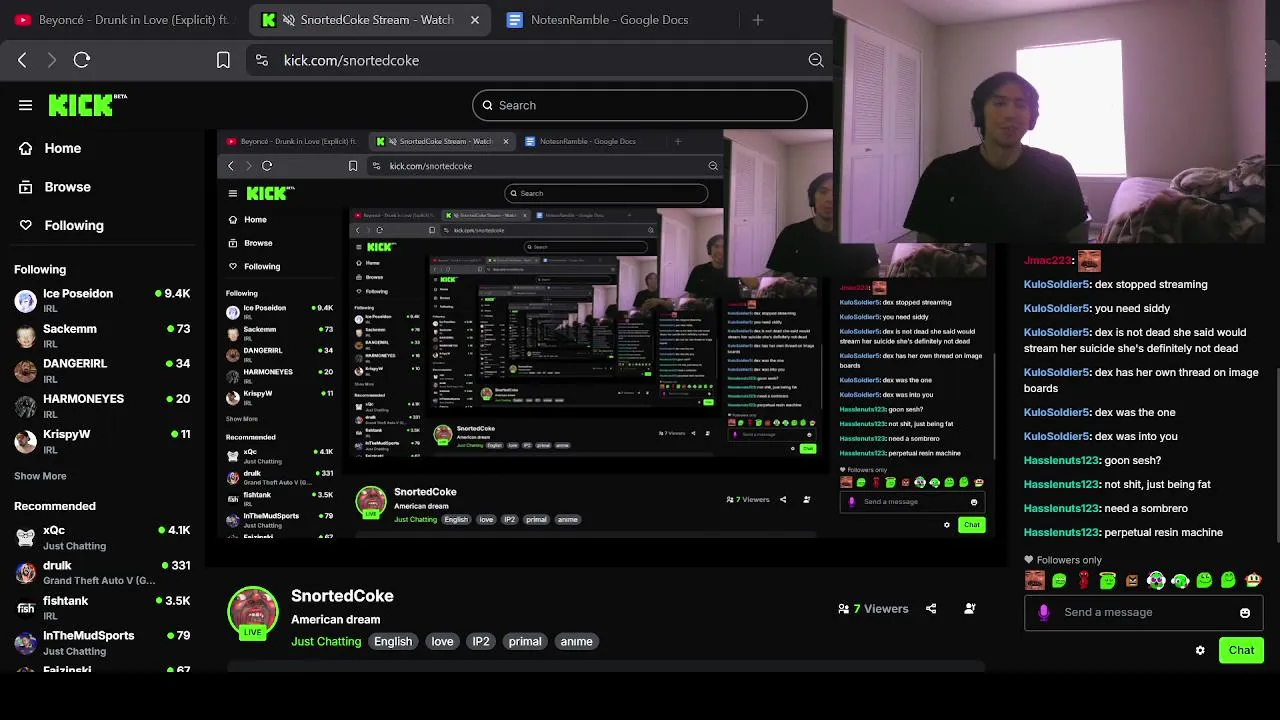This screenshot has height=720, width=1280.
Task: Click the IP2 tag
Action: pos(481,641)
